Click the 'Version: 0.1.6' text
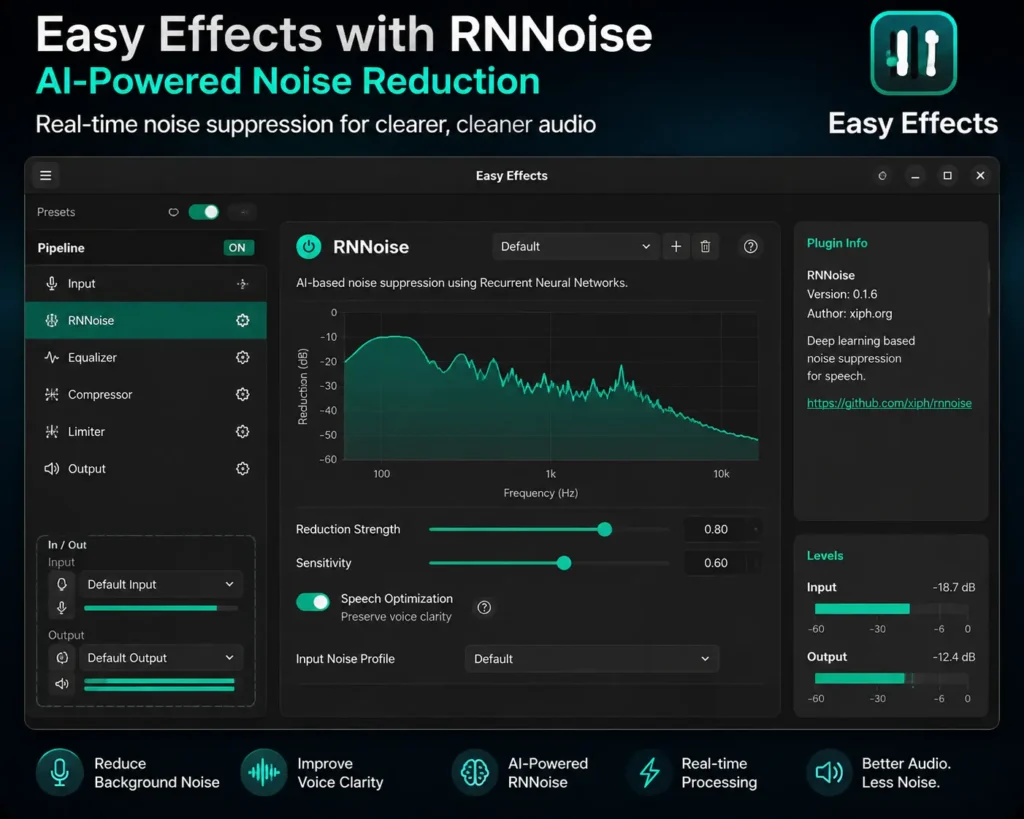The image size is (1024, 819). 842,294
